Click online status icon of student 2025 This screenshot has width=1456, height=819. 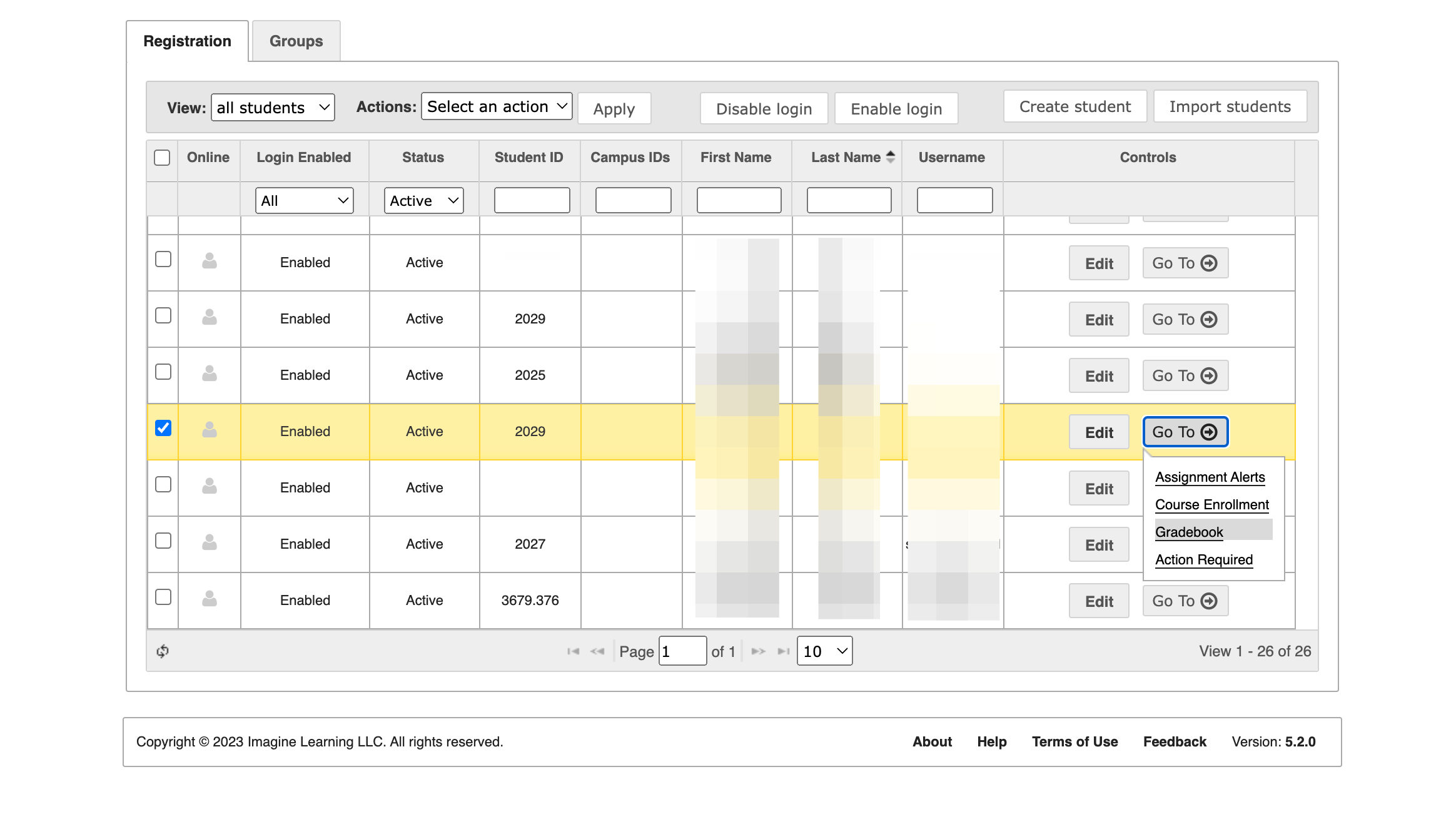coord(210,374)
